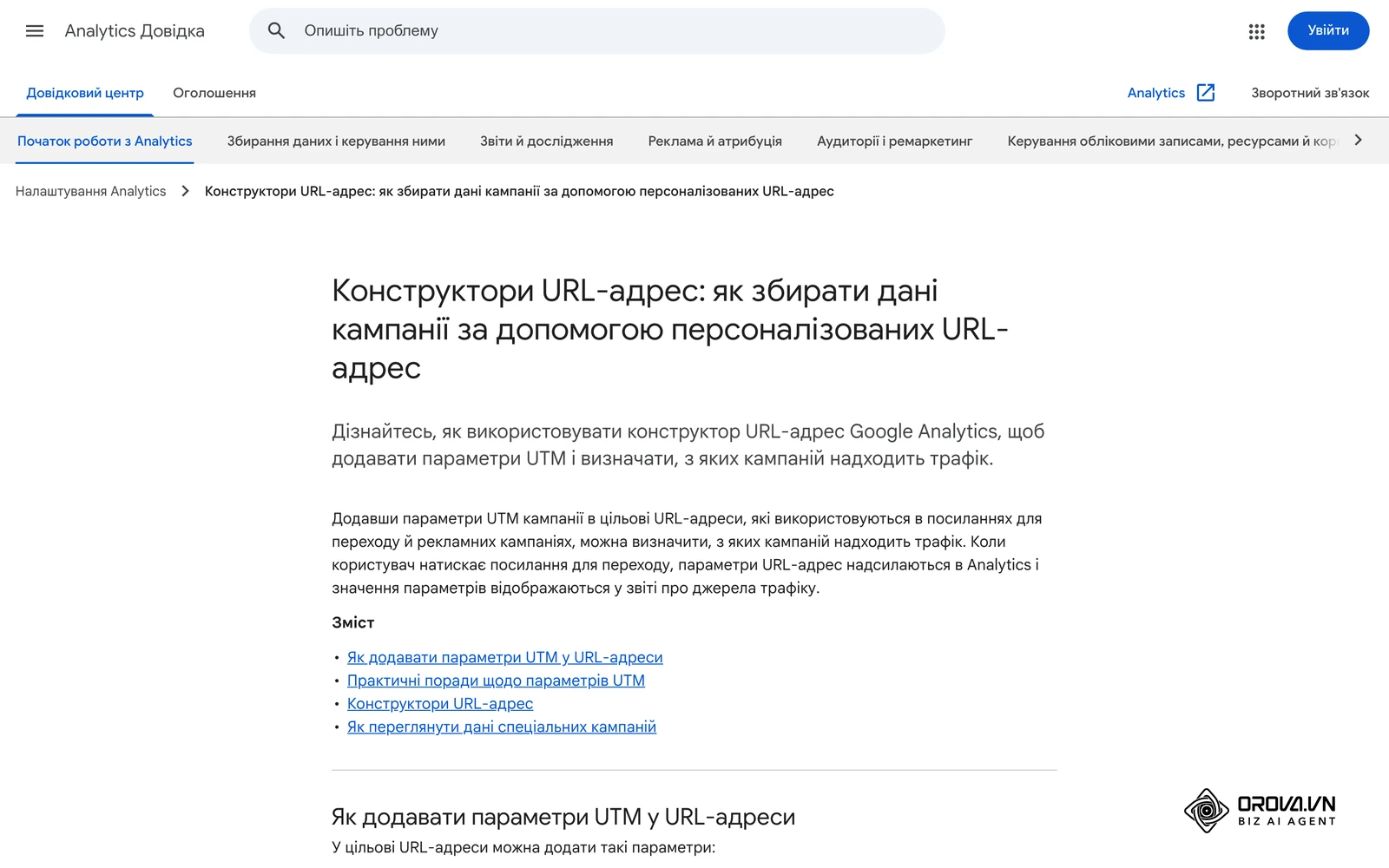
Task: Sign in with the Увійти button
Action: [x=1328, y=30]
